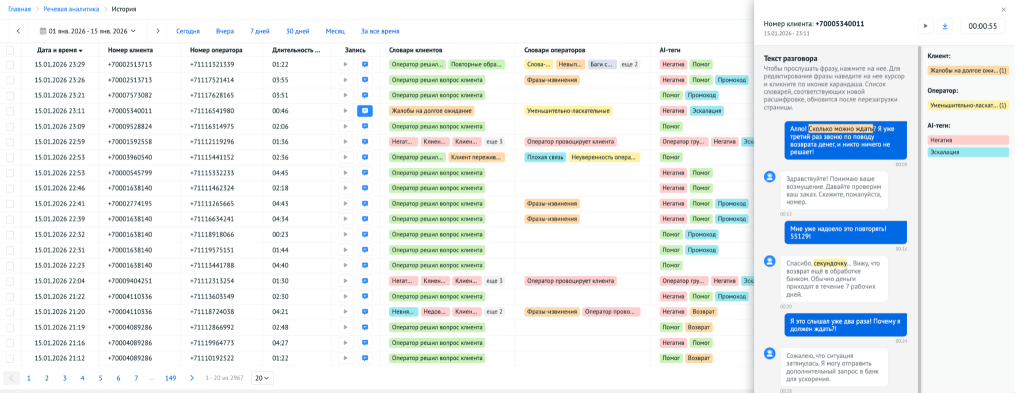The height and width of the screenshot is (393, 1024).
Task: Open transcript icon for call at 23:09
Action: (365, 127)
